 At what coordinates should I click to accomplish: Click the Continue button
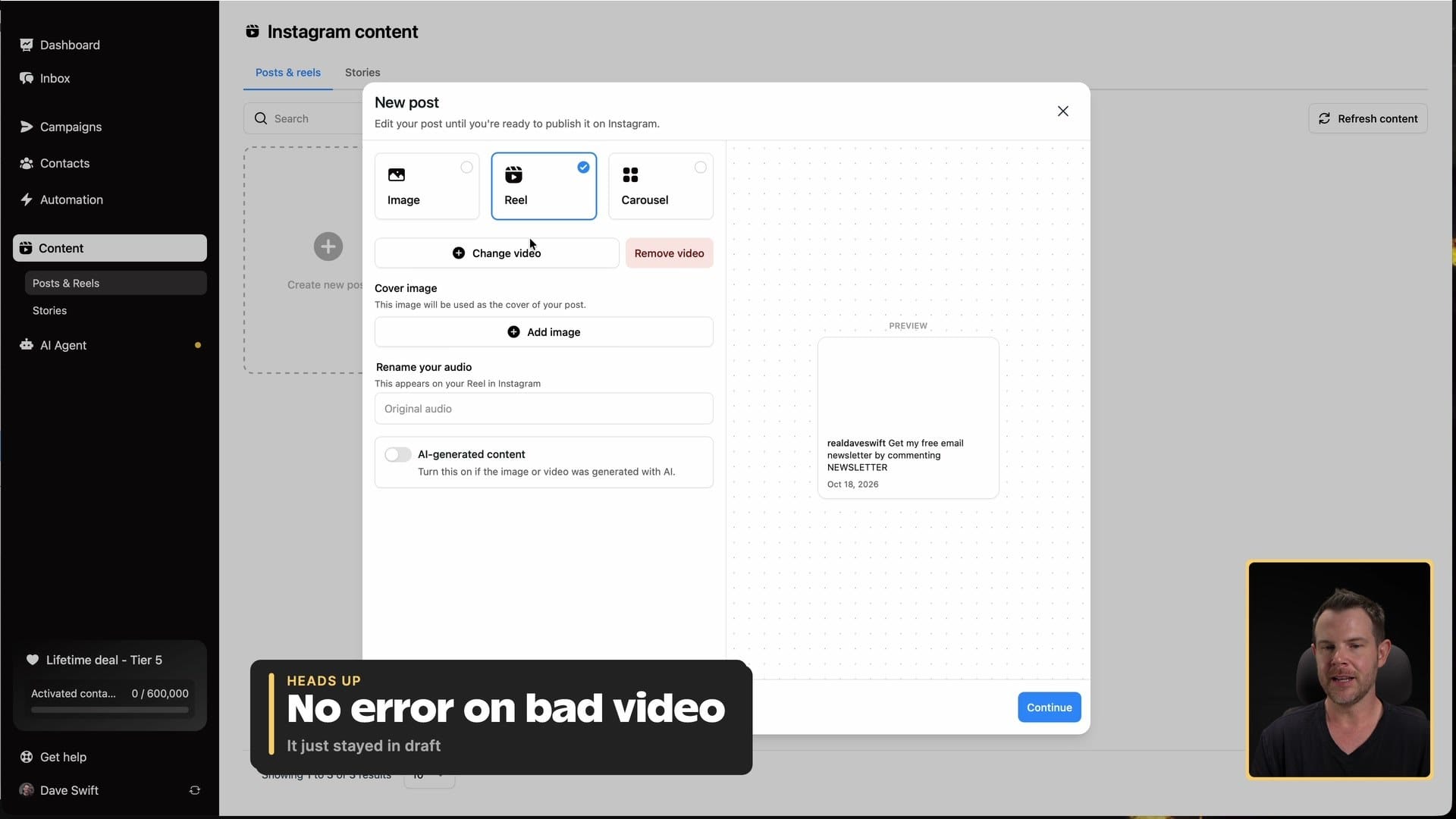point(1050,708)
